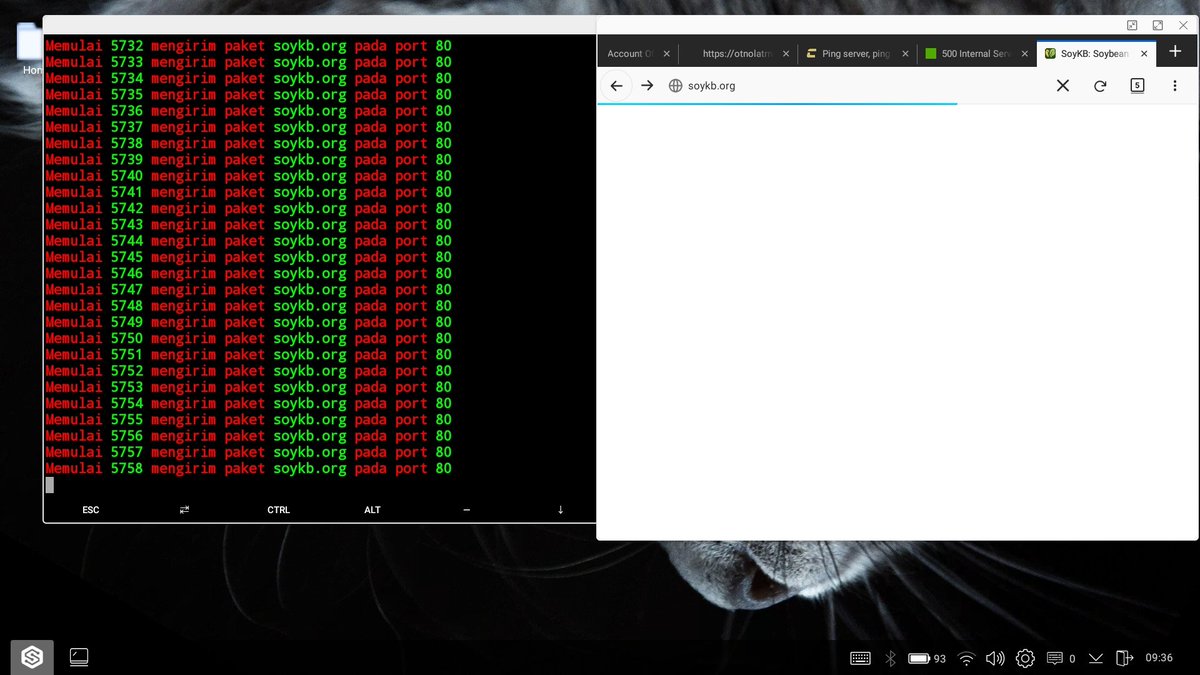Open the desktop window icon in taskbar
1200x675 pixels.
tap(79, 657)
